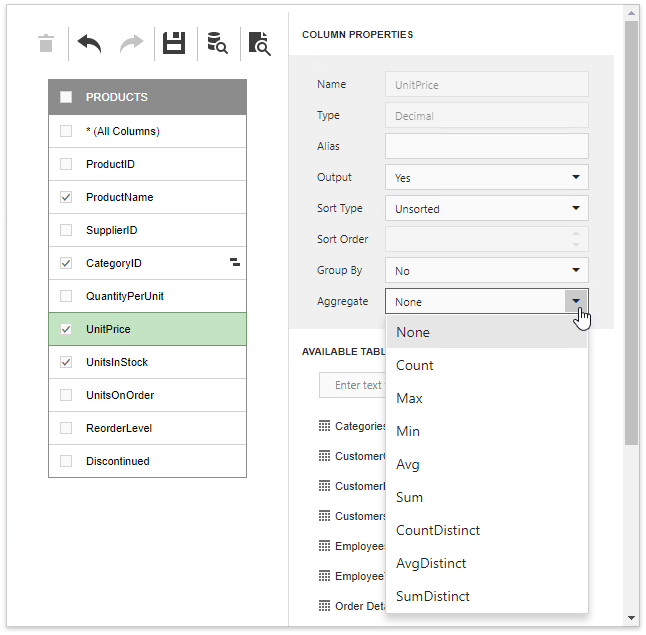Choose SumDistinct aggregate option
The width and height of the screenshot is (646, 635).
pos(487,596)
